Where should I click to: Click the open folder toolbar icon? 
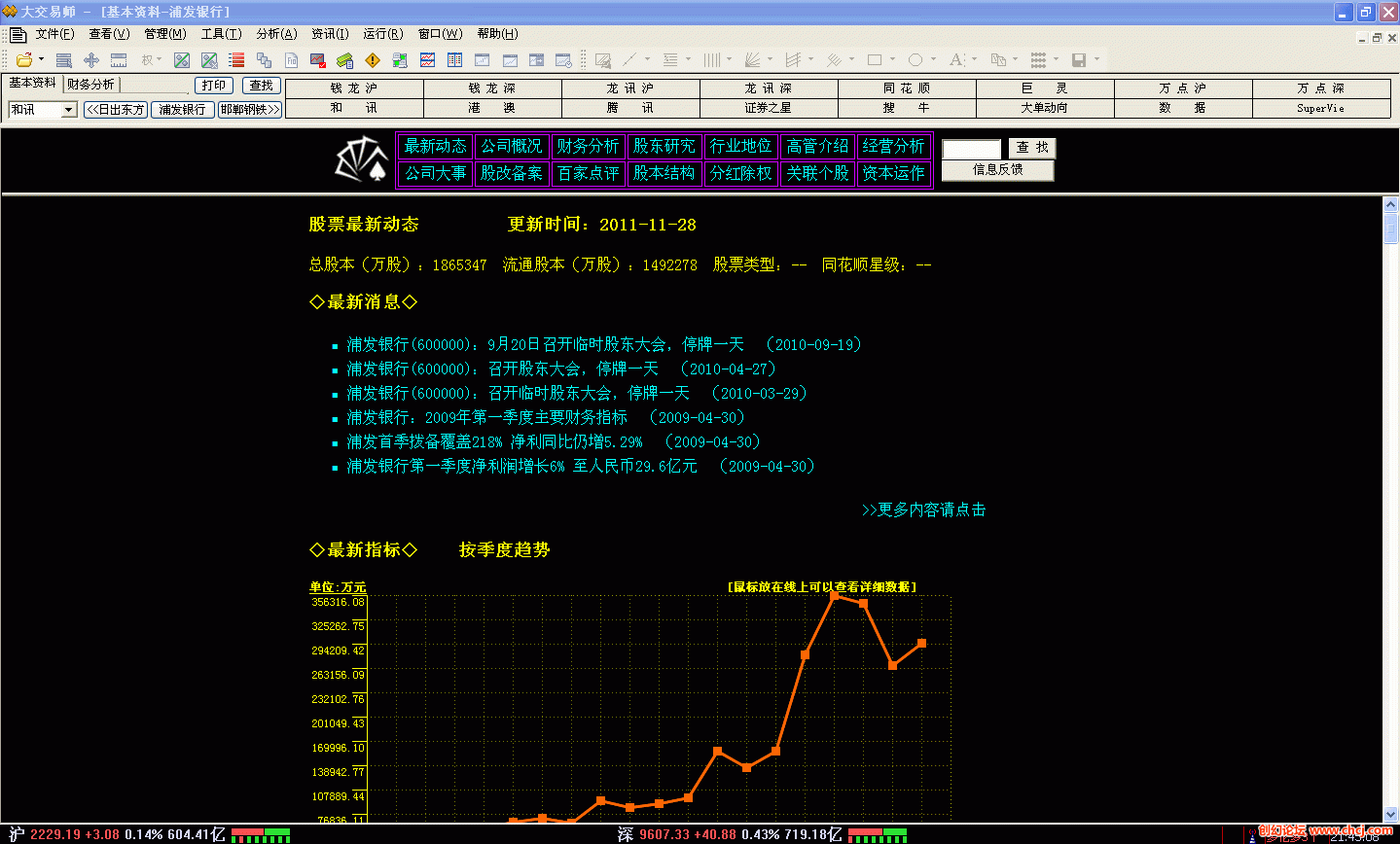(x=24, y=60)
